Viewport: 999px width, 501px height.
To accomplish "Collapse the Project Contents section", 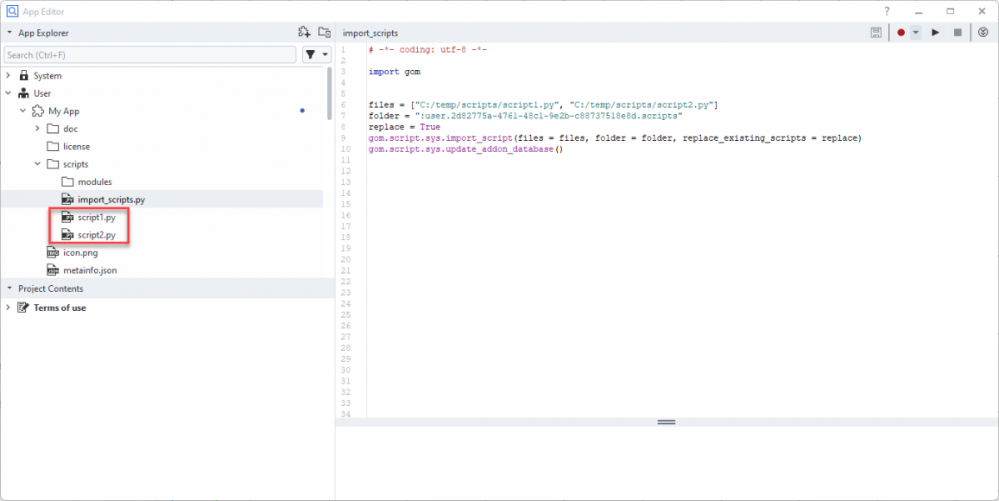I will tap(9, 289).
